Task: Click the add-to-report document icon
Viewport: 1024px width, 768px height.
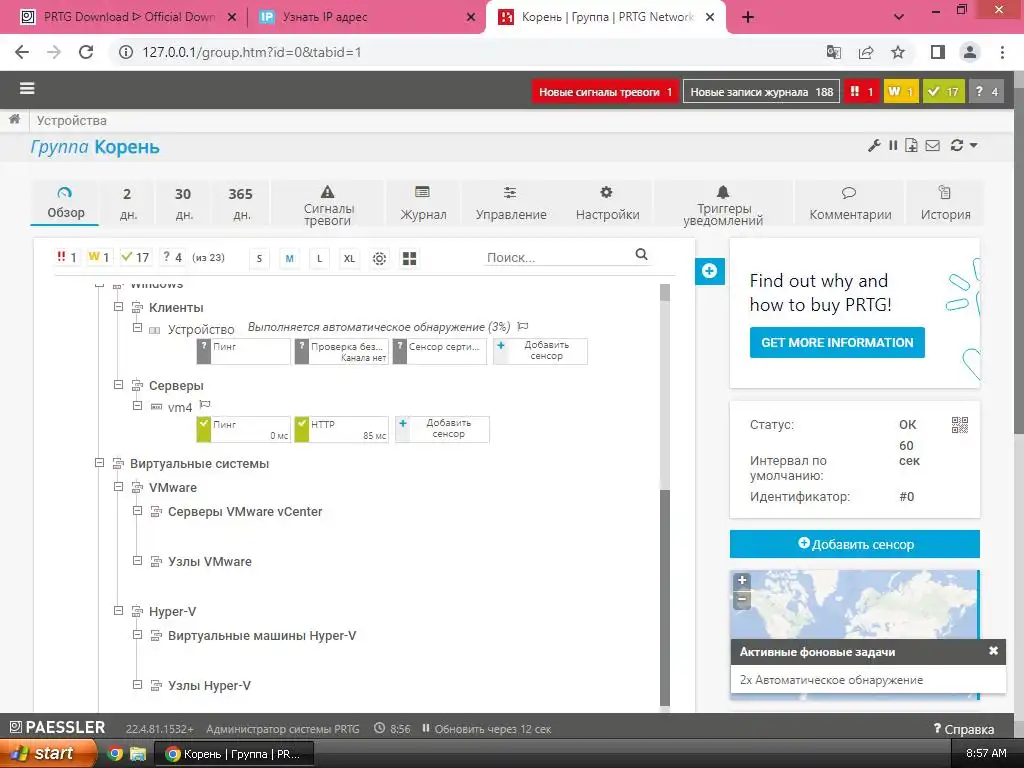Action: pos(911,146)
